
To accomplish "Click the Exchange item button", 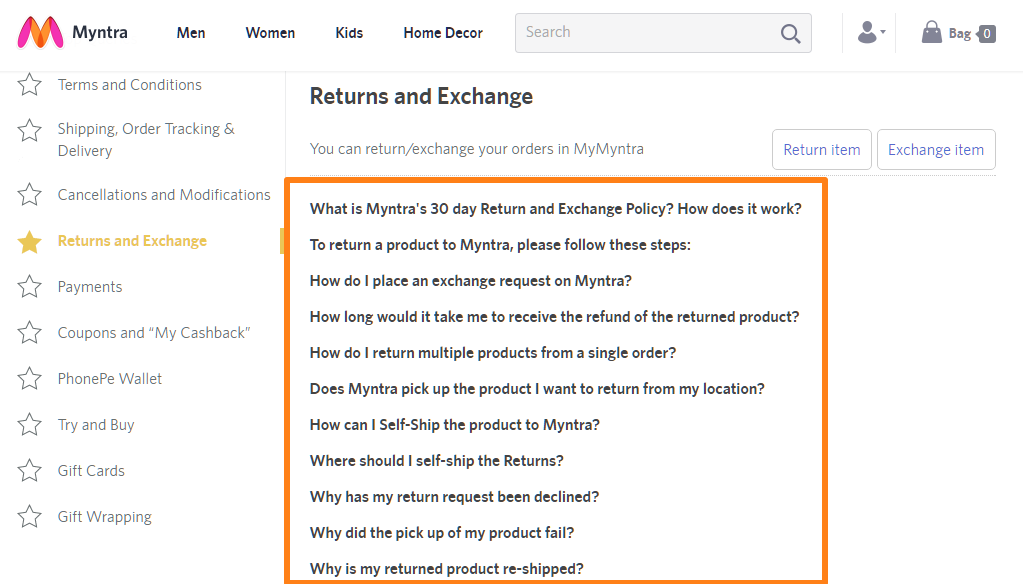I will [936, 149].
